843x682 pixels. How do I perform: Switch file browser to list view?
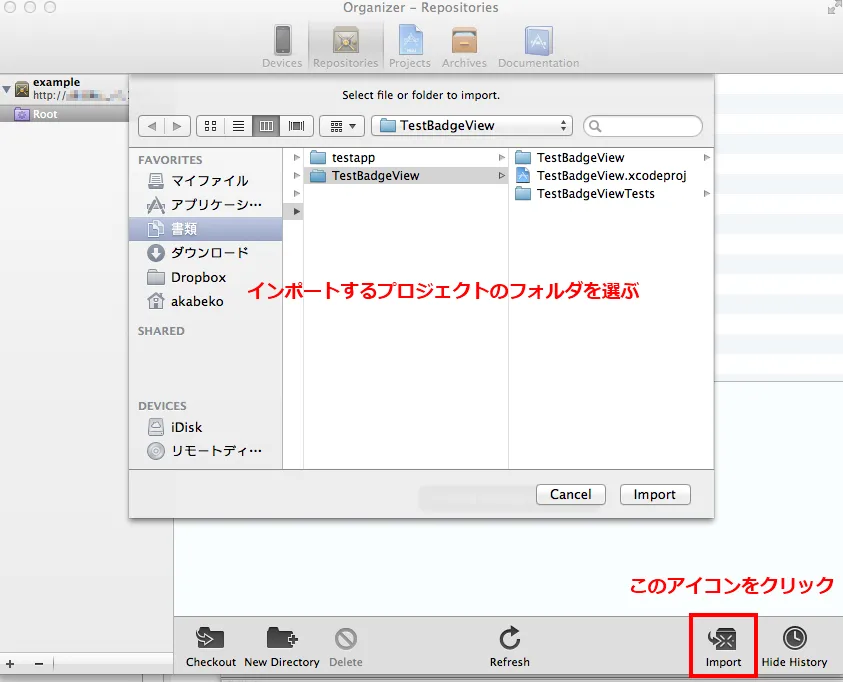[238, 126]
